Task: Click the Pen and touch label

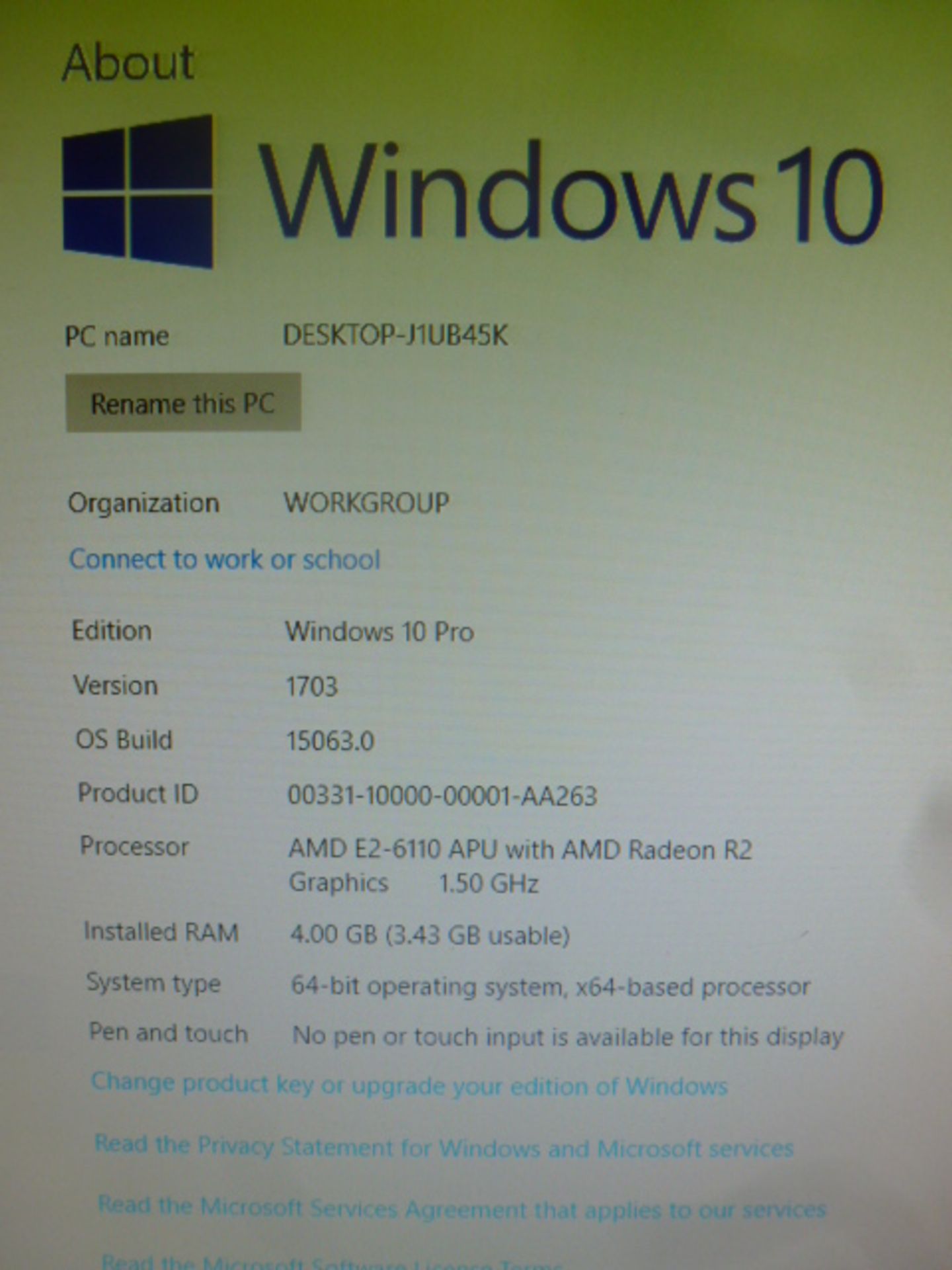Action: pos(169,1033)
